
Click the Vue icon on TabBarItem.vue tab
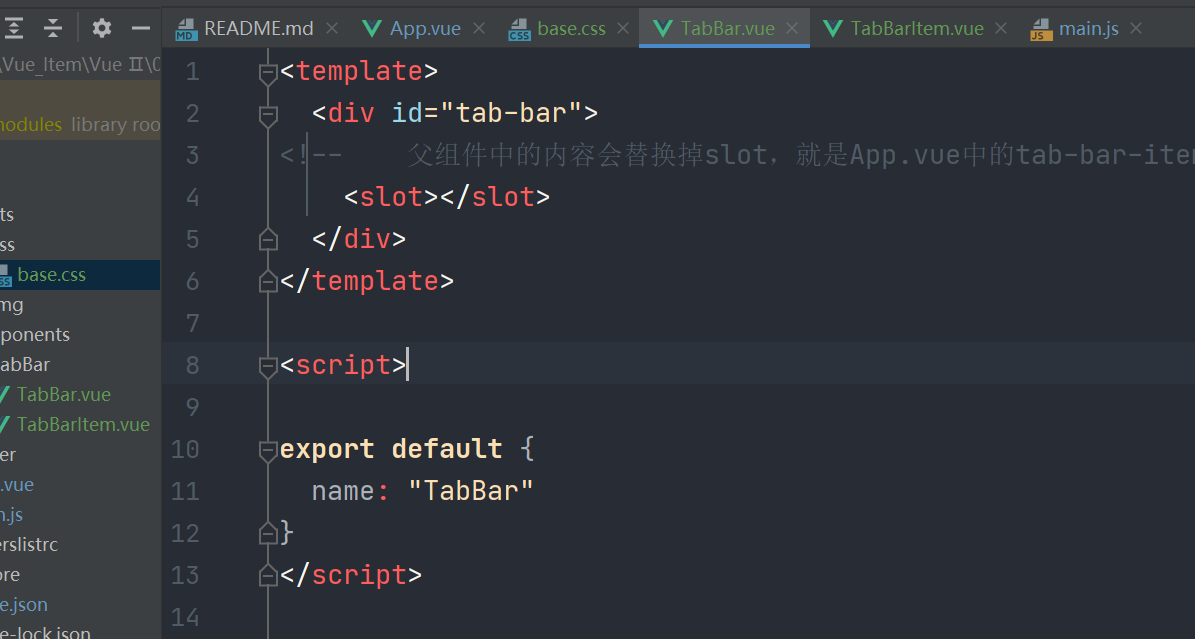click(x=833, y=29)
